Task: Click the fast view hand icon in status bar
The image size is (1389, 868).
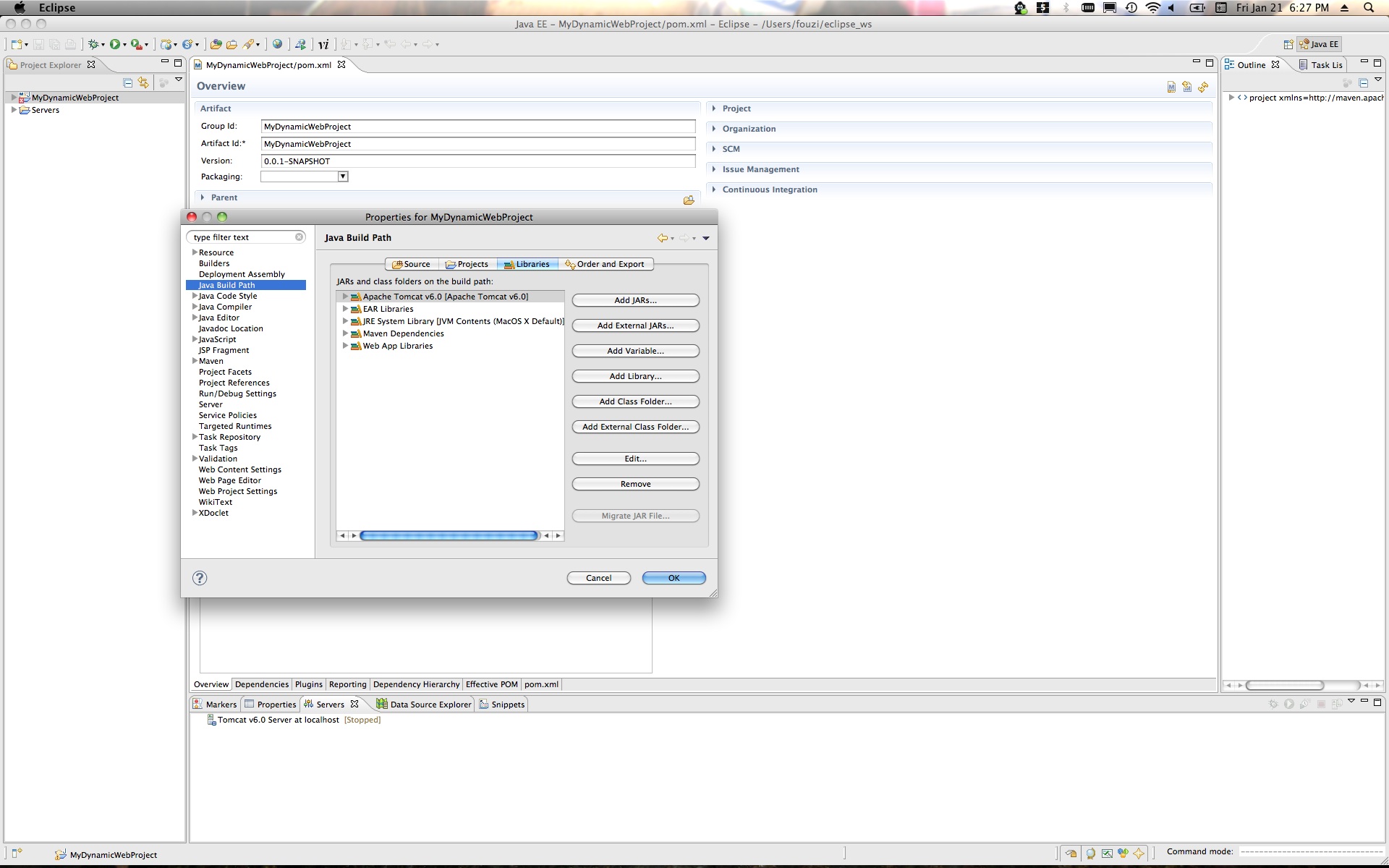Action: click(1071, 854)
